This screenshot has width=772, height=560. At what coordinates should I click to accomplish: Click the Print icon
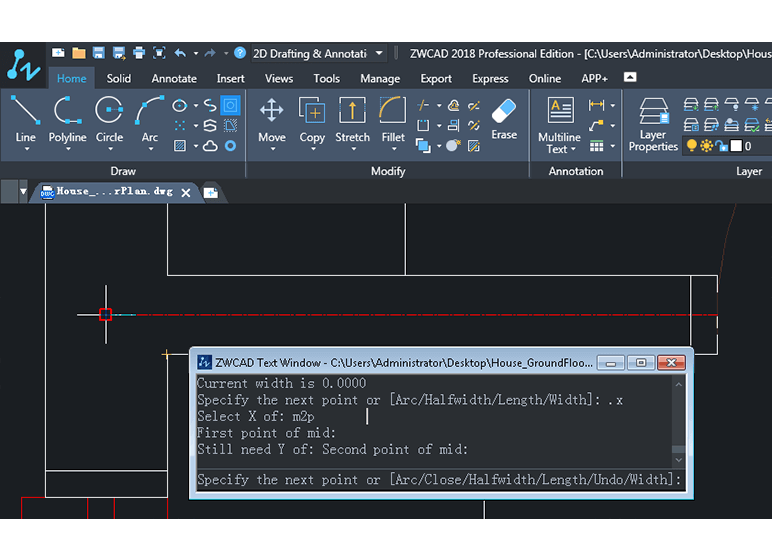(139, 53)
